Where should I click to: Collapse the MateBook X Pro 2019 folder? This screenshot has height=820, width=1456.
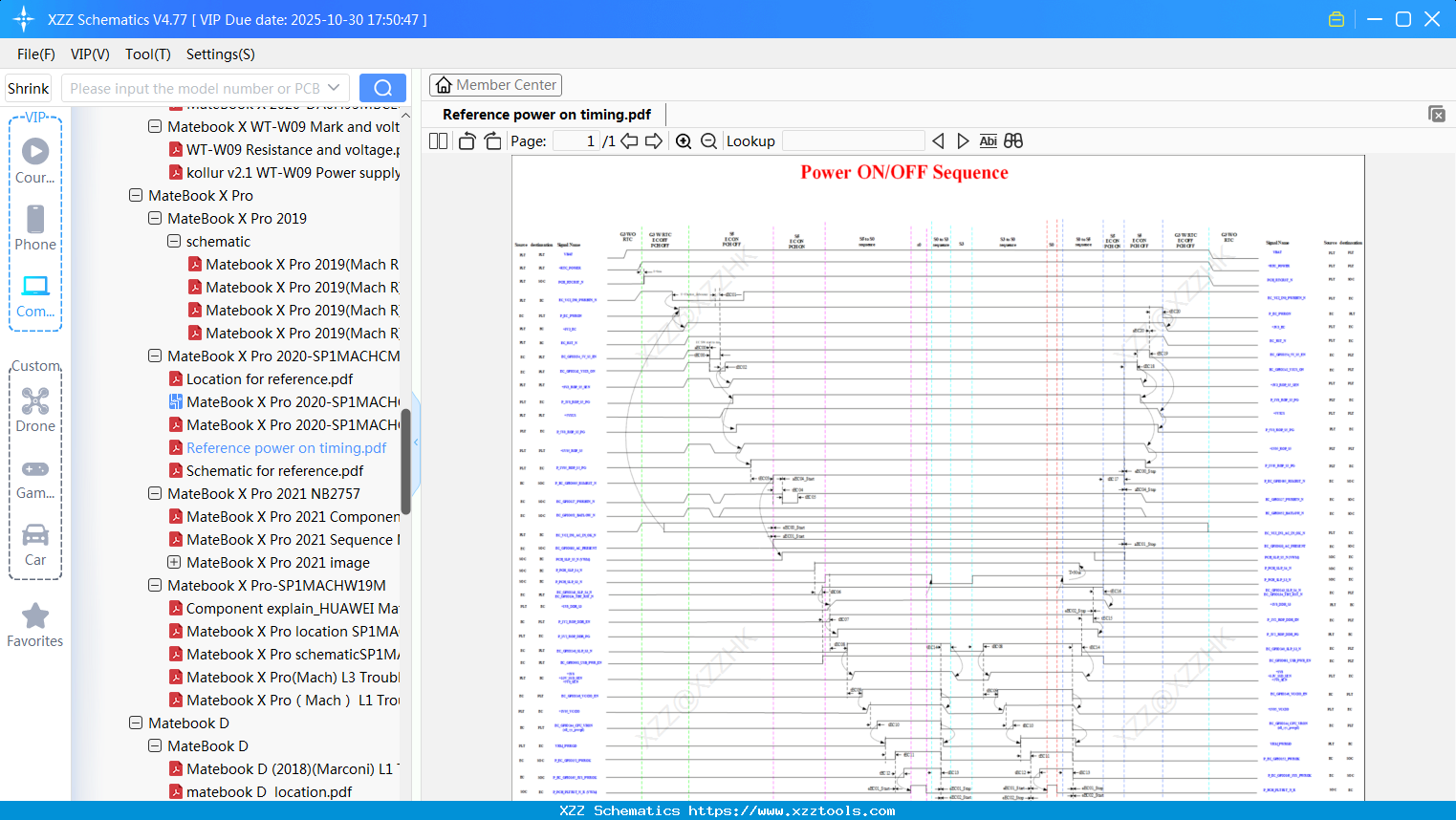tap(155, 219)
